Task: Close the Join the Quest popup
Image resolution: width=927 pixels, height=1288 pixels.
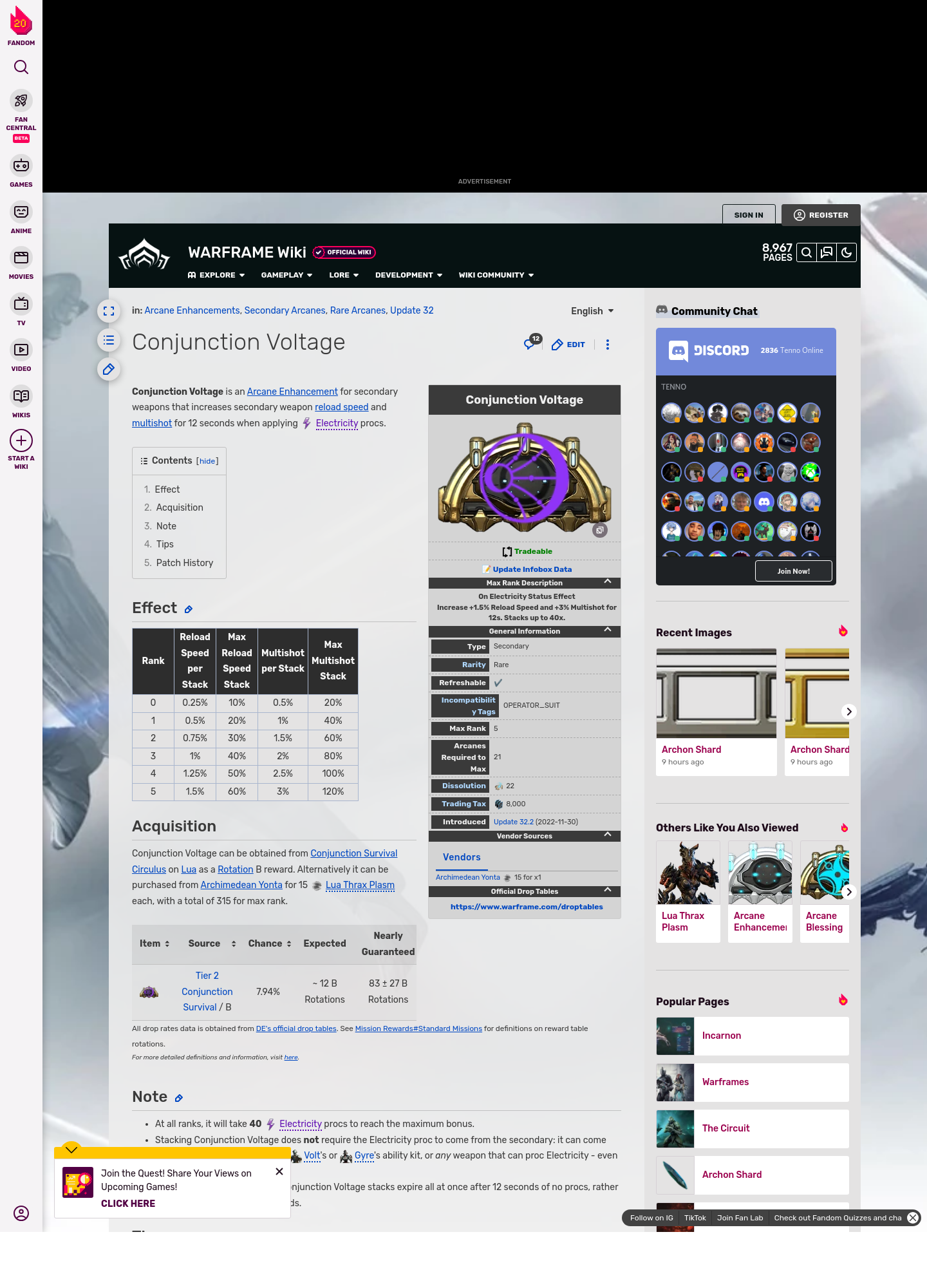Action: 279,1171
